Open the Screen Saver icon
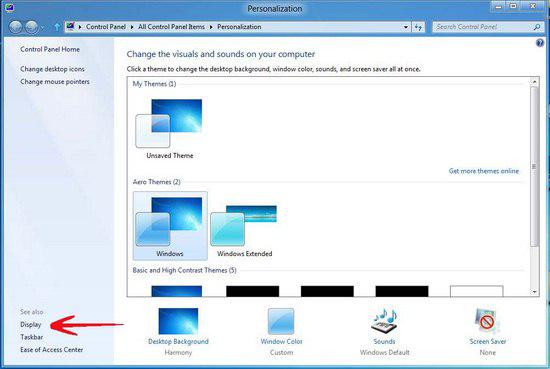Screen dimensions: 550x369 pos(487,321)
